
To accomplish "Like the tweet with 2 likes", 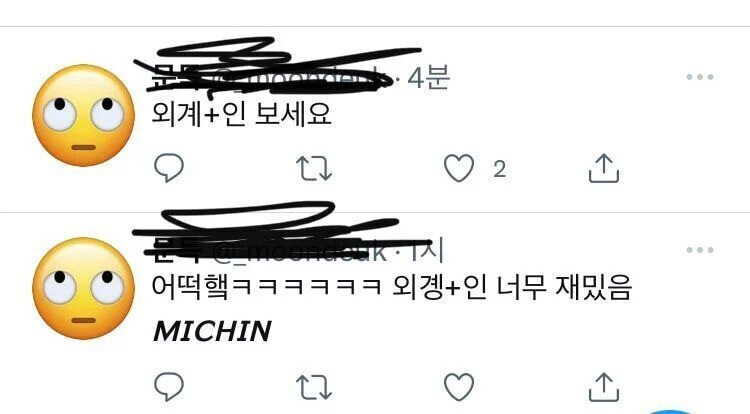I will point(459,168).
